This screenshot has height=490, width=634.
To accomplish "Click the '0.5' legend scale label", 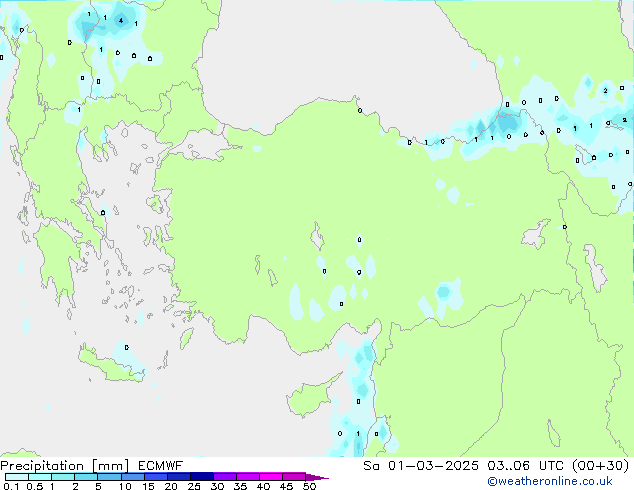I will tap(35, 486).
